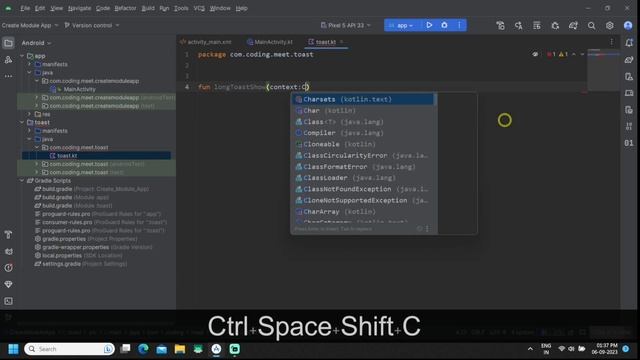Switch to MainActivity.kt tab

pos(270,42)
